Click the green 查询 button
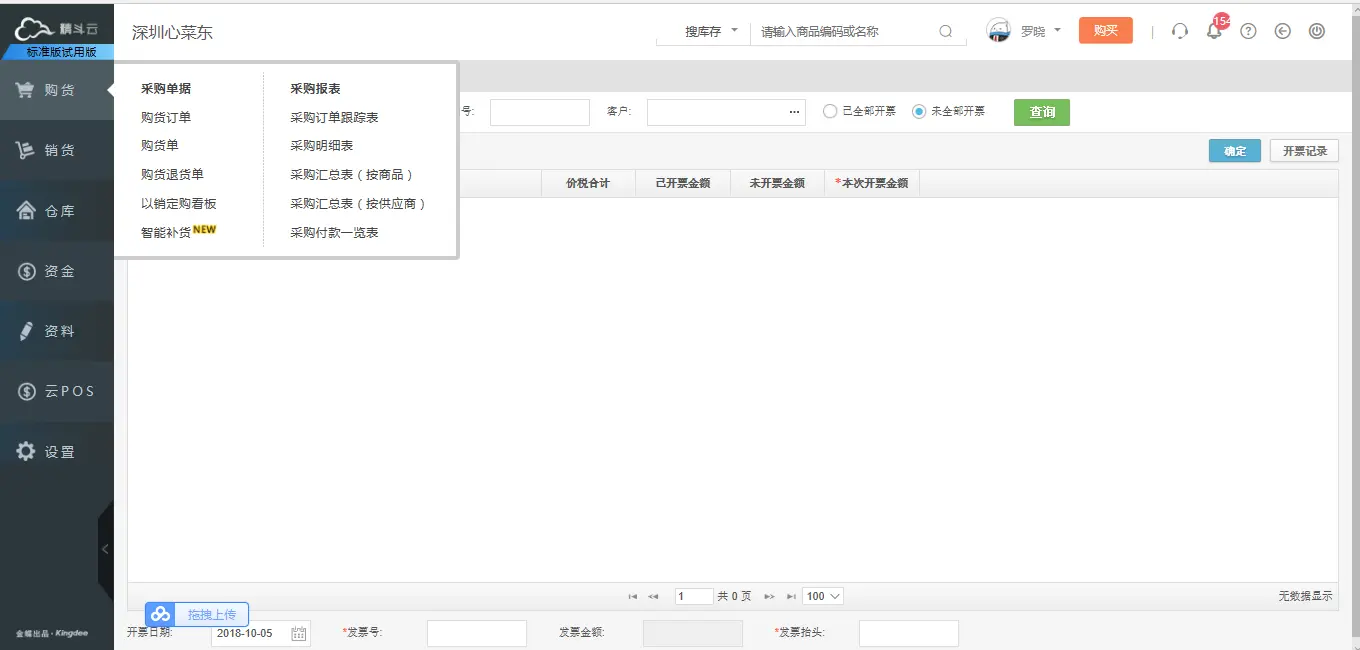The height and width of the screenshot is (650, 1360). tap(1041, 112)
